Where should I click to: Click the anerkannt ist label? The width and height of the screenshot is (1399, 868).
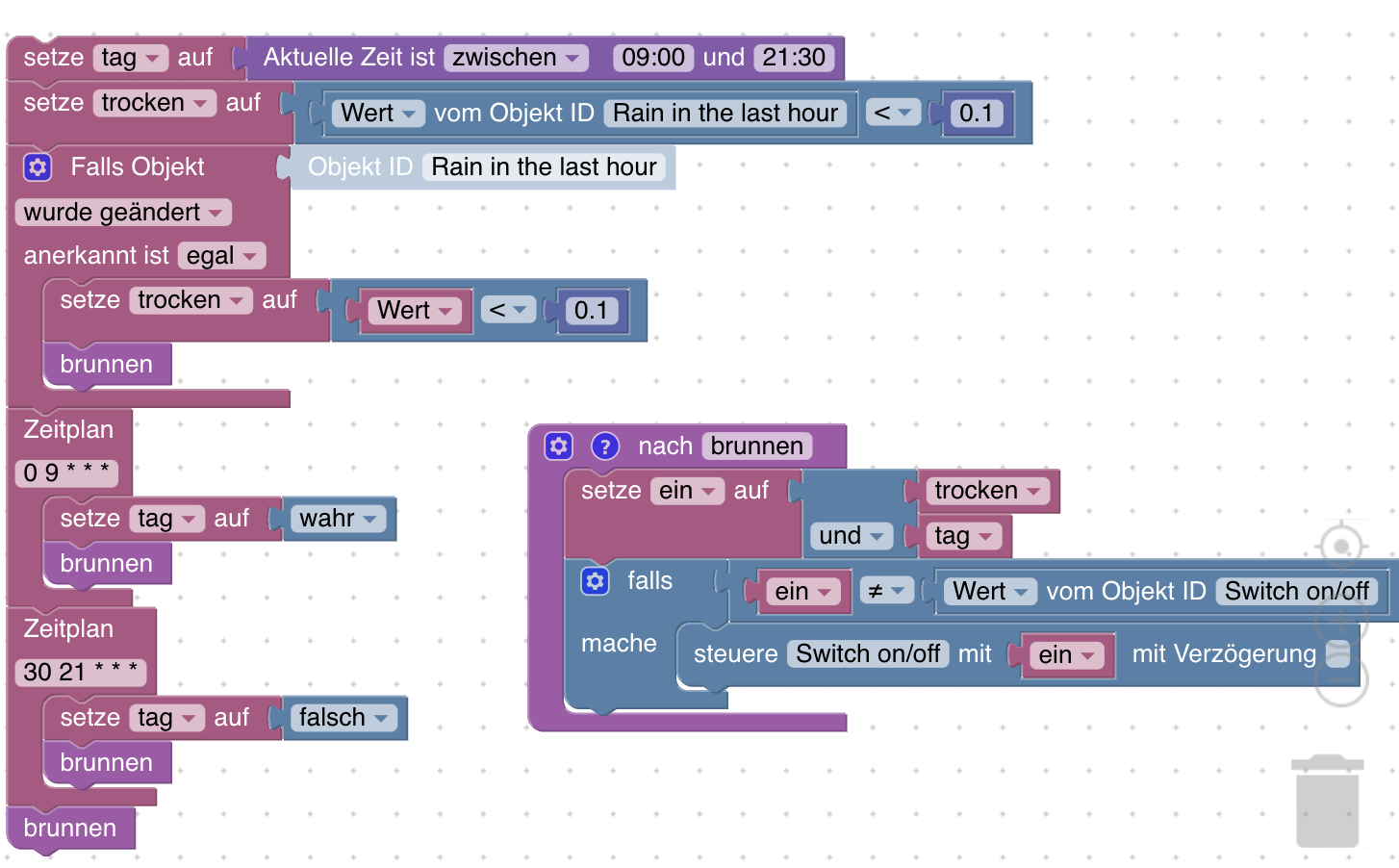tap(96, 256)
